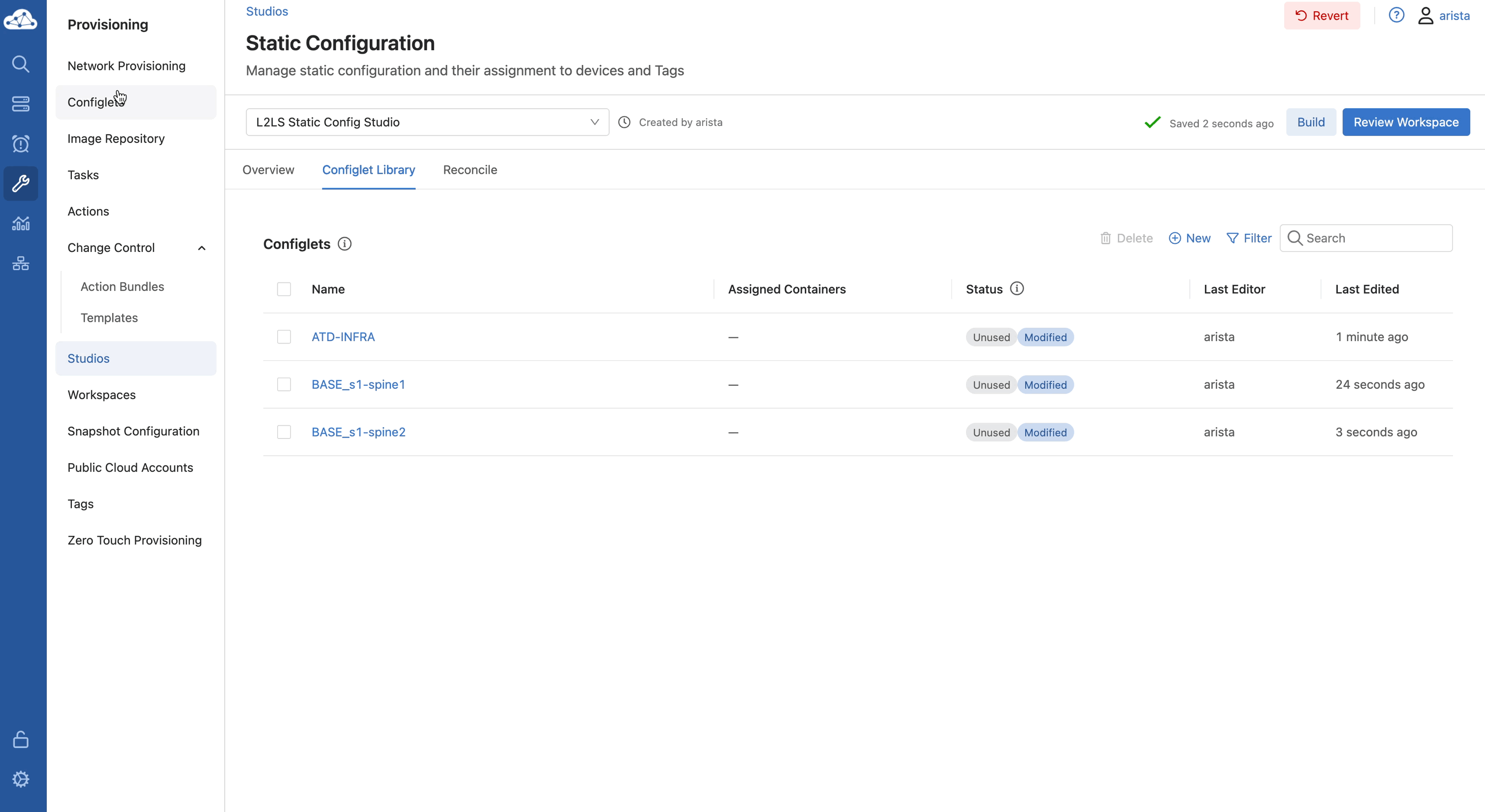
Task: Open the events alarm icon in sidebar
Action: tap(21, 144)
